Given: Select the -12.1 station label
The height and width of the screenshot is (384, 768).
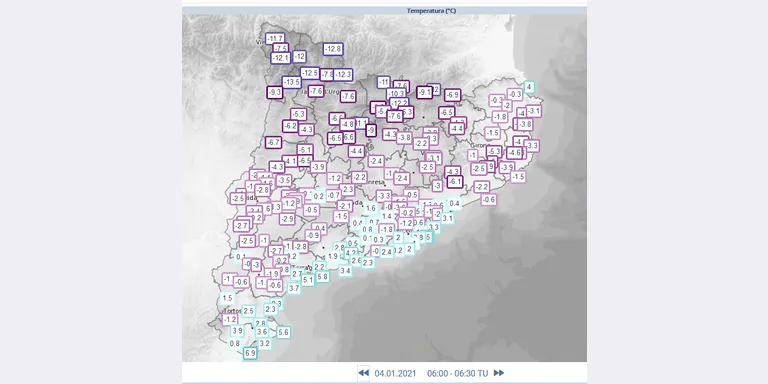Looking at the screenshot, I should [x=281, y=58].
